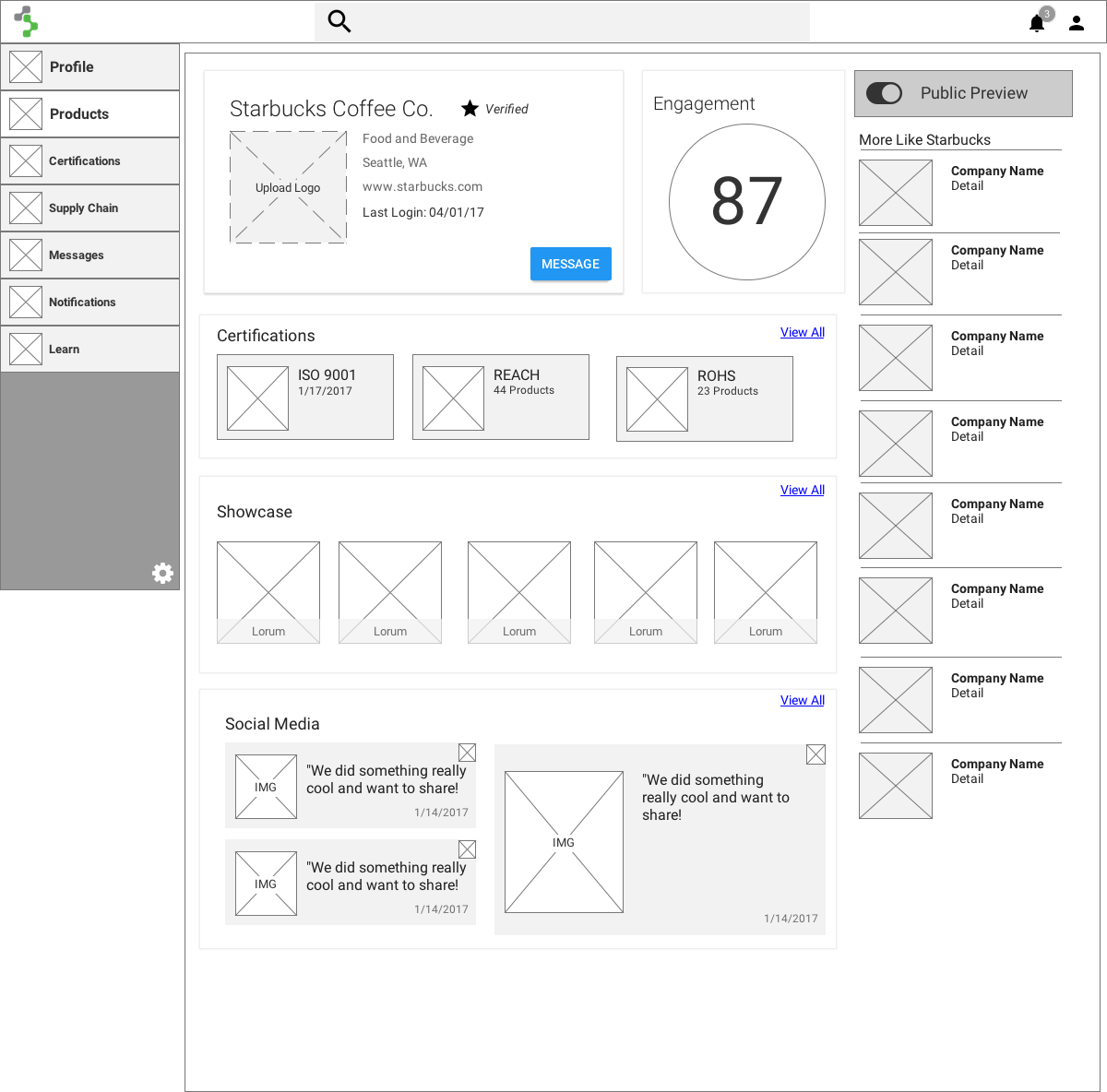This screenshot has height=1092, width=1107.
Task: Click 'Last Login: 04/01/17' text
Action: 423,212
